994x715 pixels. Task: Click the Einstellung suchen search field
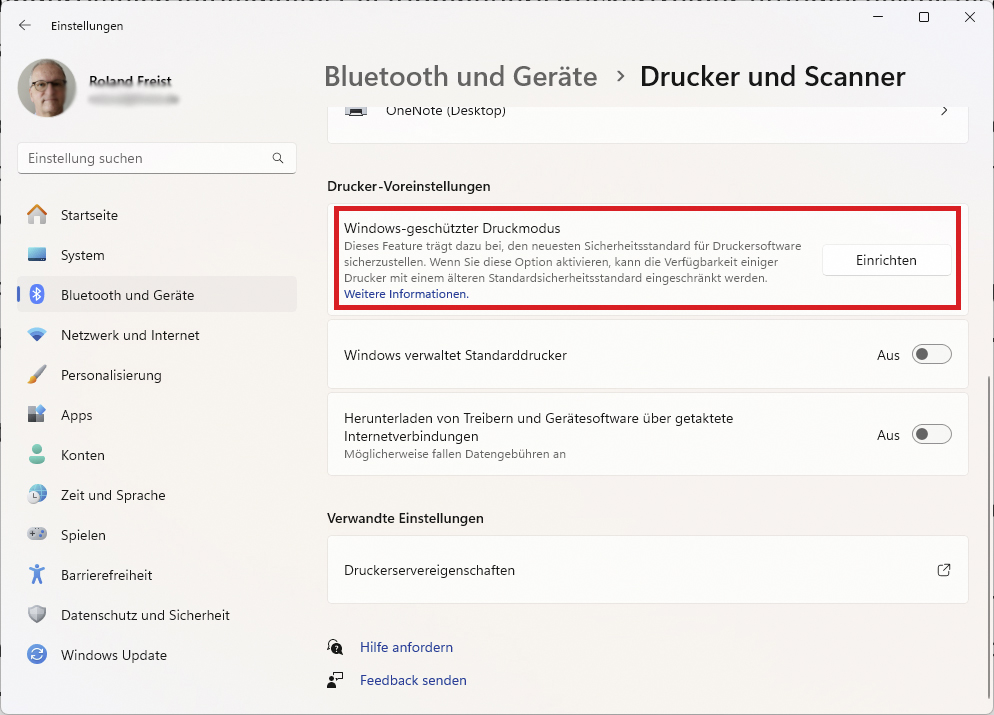(x=157, y=158)
